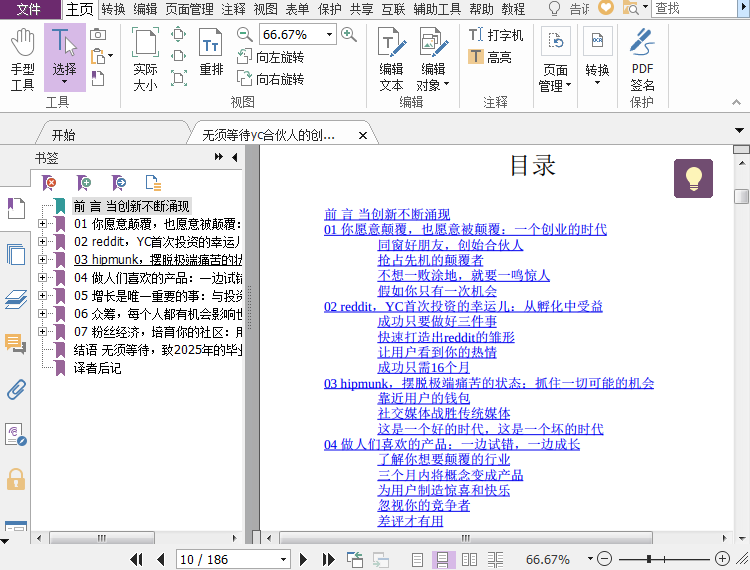
Task: Open the Edit Object tool
Action: point(433,59)
